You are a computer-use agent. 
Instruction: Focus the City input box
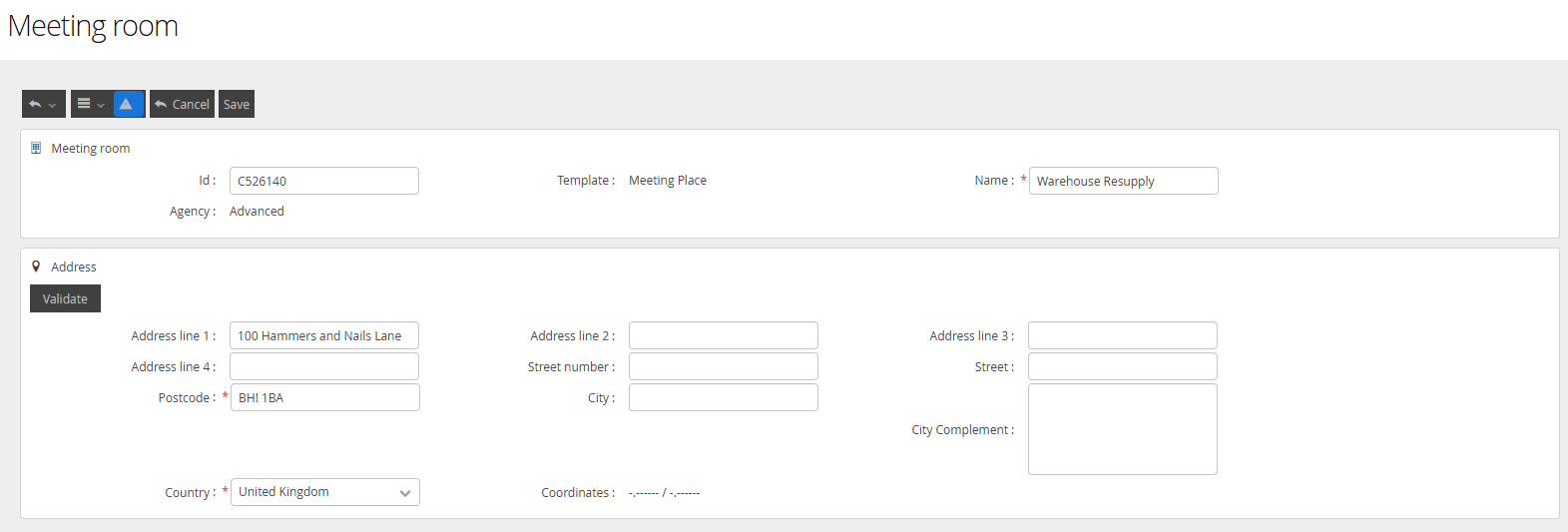coord(723,397)
